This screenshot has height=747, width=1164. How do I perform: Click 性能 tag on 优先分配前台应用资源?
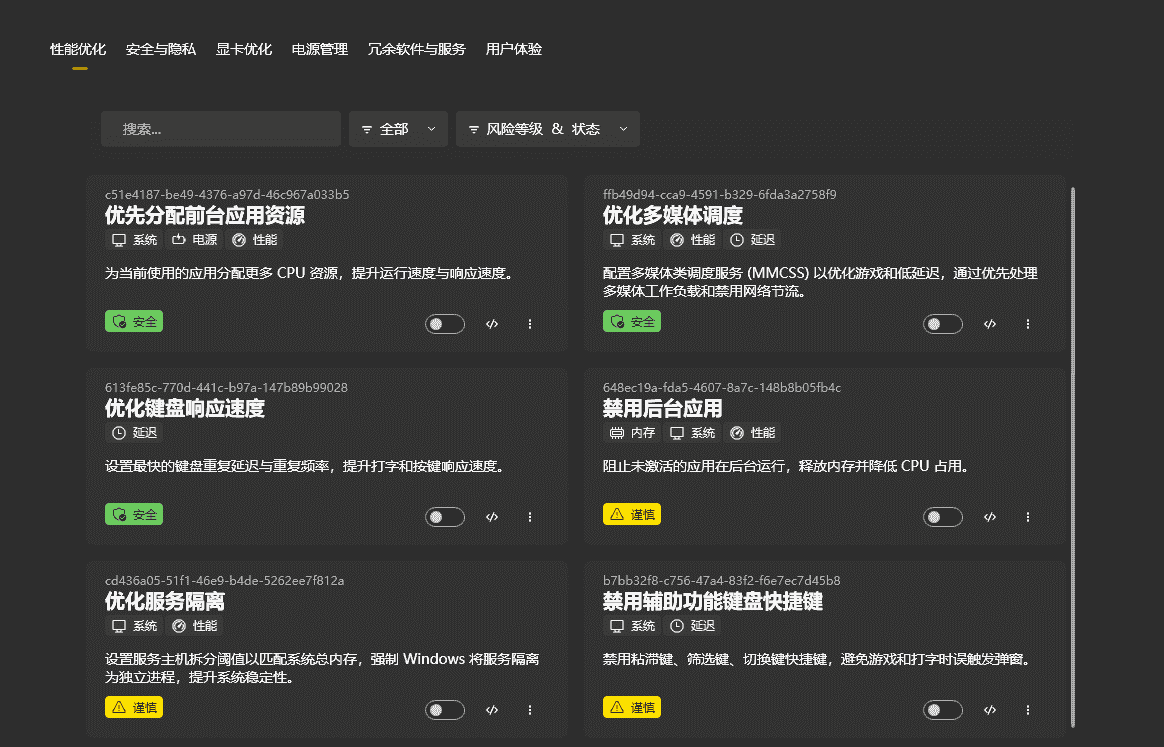(255, 240)
